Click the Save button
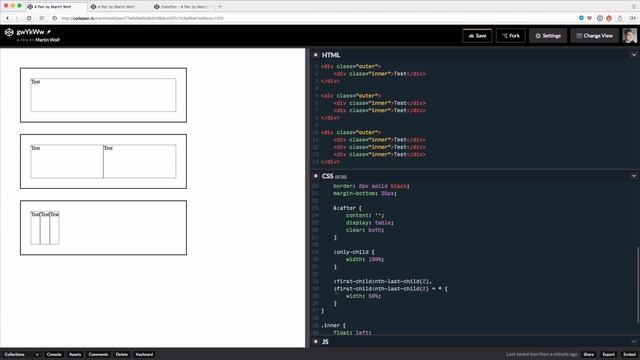This screenshot has height=360, width=640. 477,36
